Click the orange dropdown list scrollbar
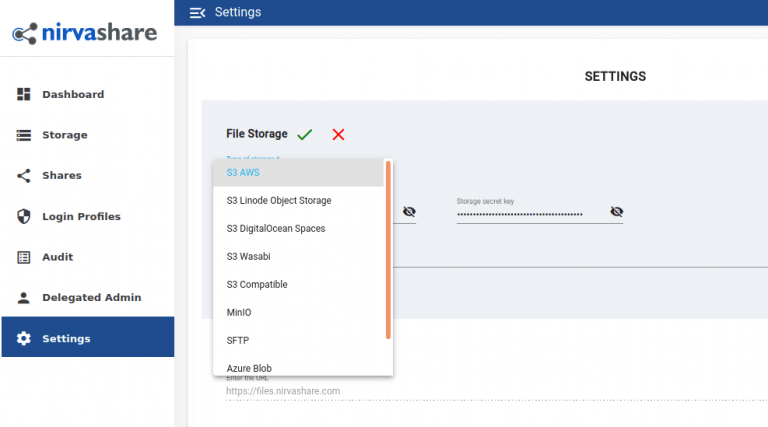This screenshot has width=768, height=427. tap(388, 250)
